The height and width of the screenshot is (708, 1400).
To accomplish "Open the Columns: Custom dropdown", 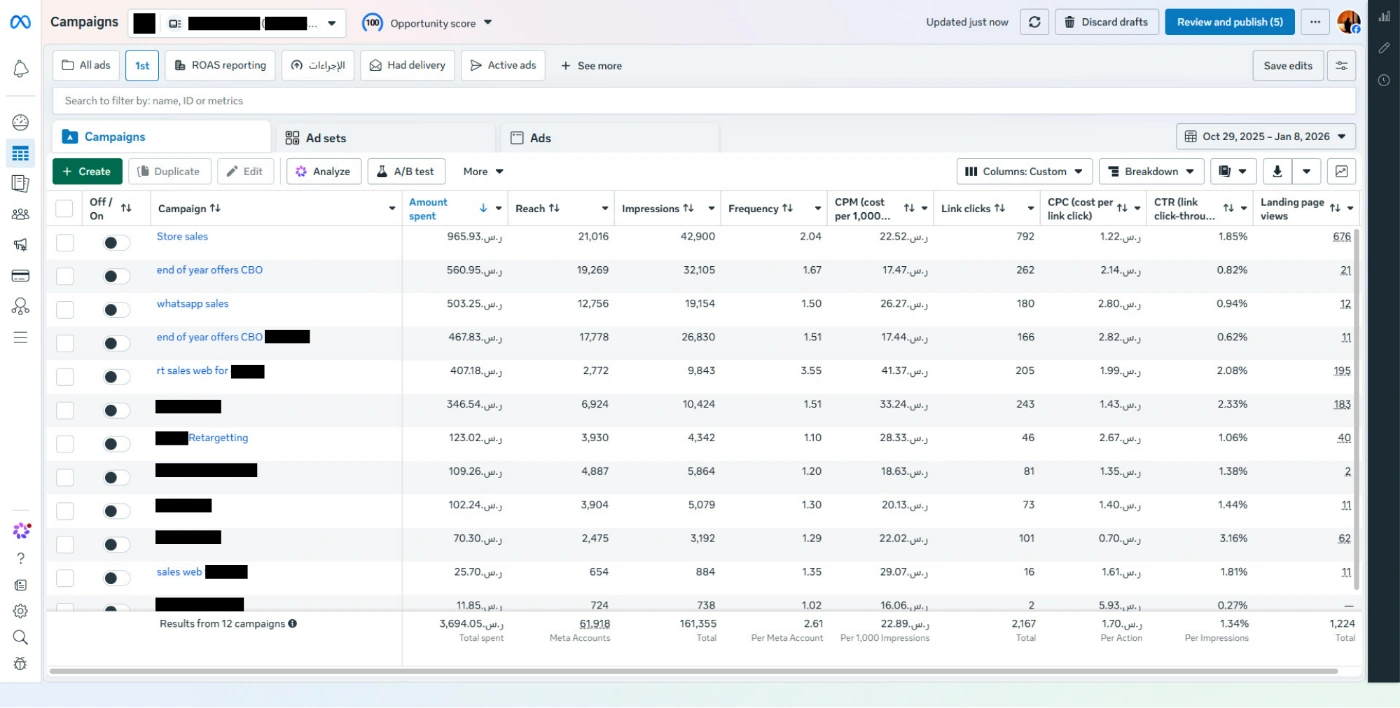I will (x=1025, y=171).
